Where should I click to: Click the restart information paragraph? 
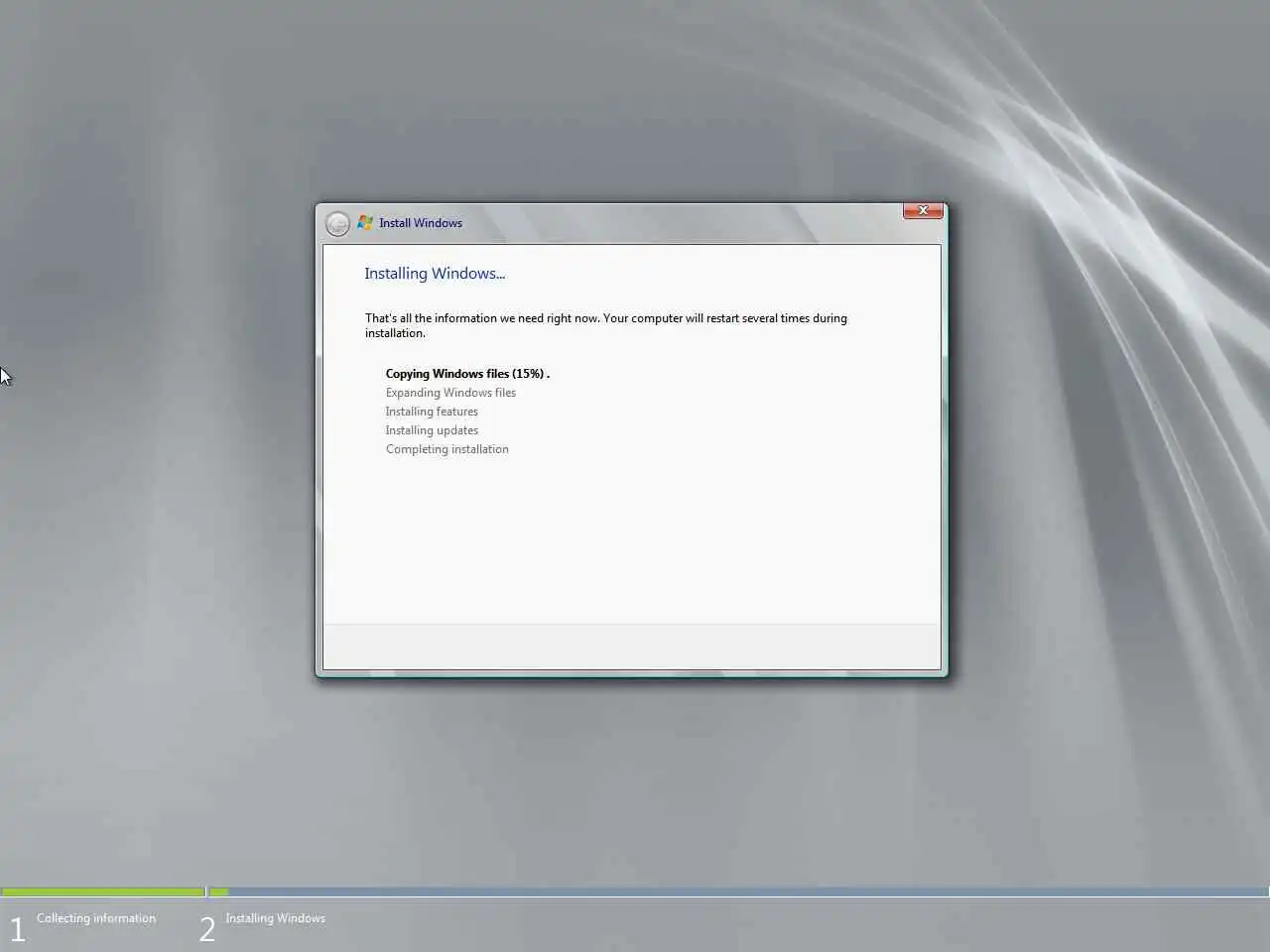[x=606, y=325]
